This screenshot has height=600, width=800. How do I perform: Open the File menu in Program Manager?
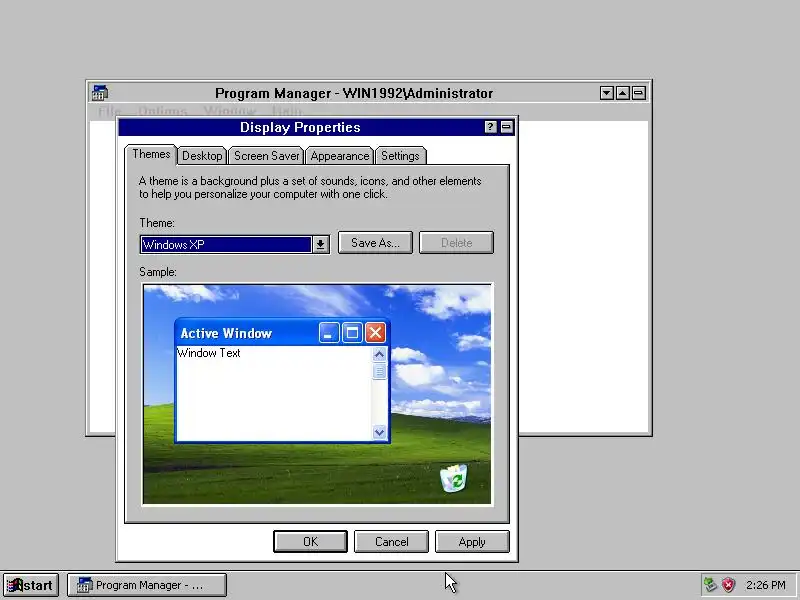[110, 110]
